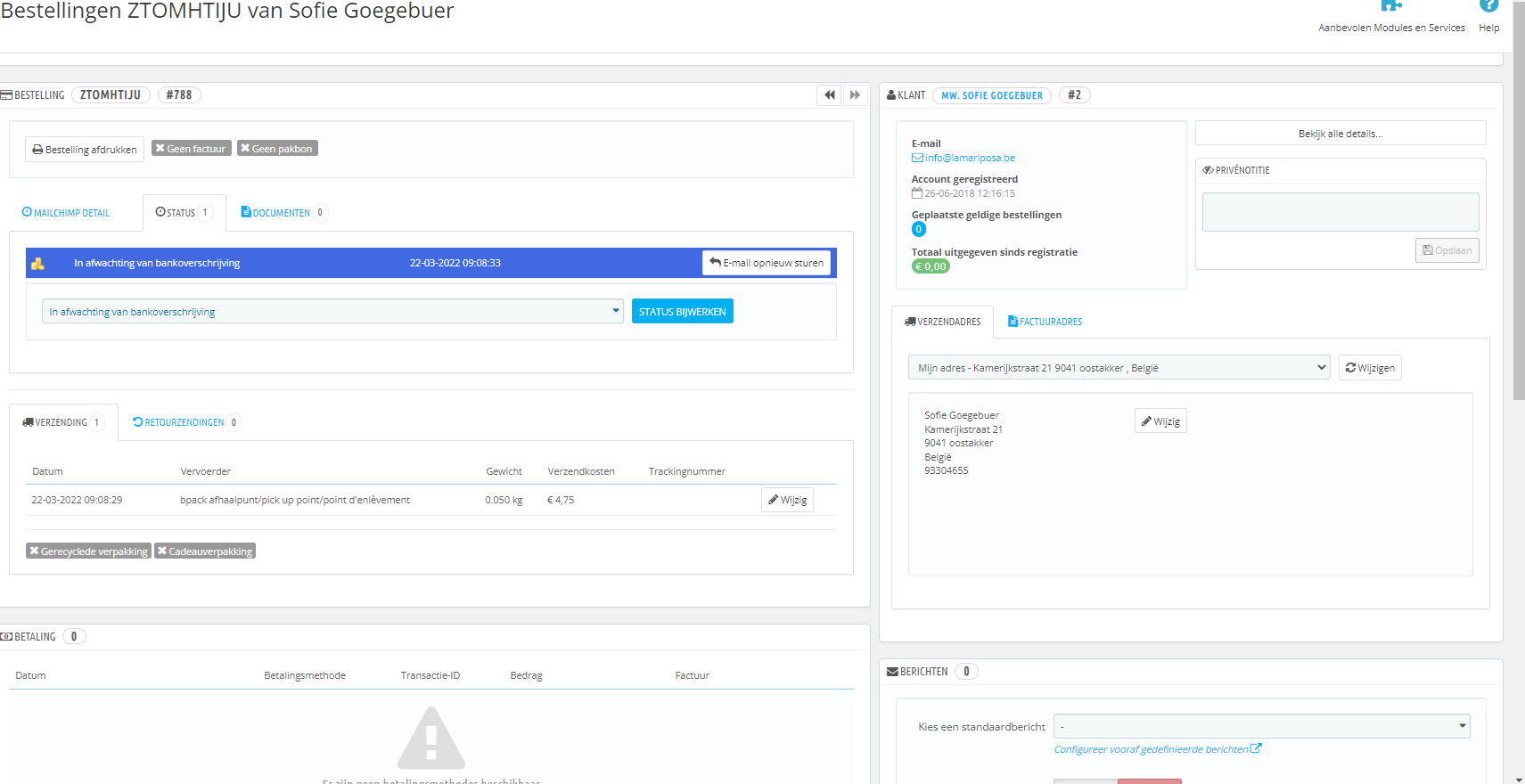Click the Gerecyclede verpakking badge
Viewport: 1525px width, 784px height.
point(88,551)
